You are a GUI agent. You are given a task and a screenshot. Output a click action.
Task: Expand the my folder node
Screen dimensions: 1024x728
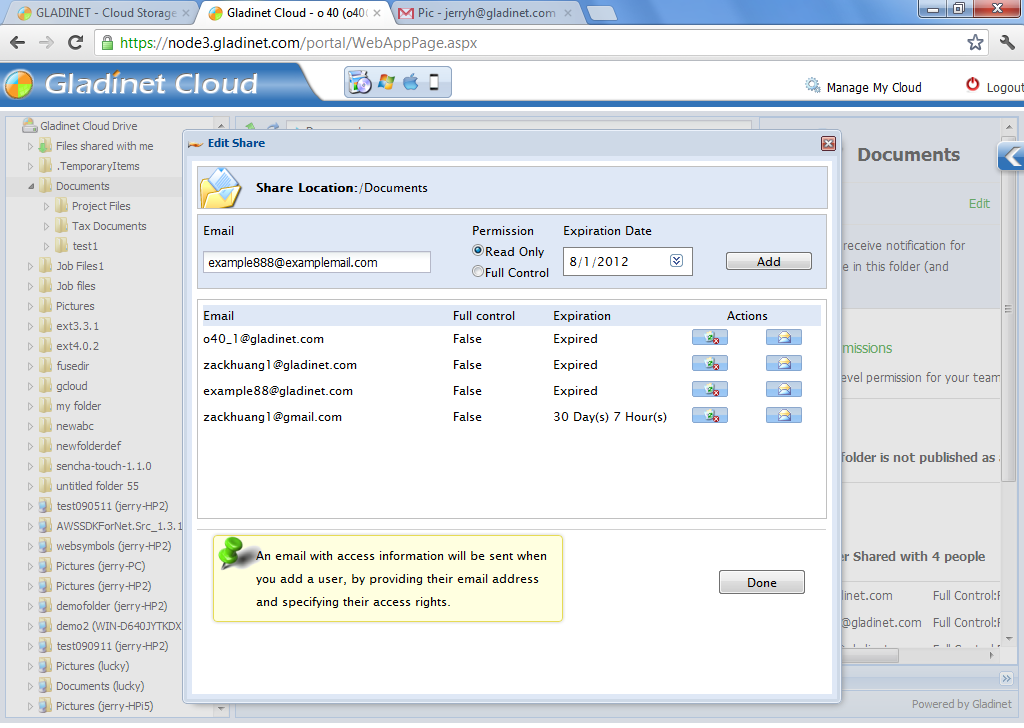pyautogui.click(x=30, y=406)
